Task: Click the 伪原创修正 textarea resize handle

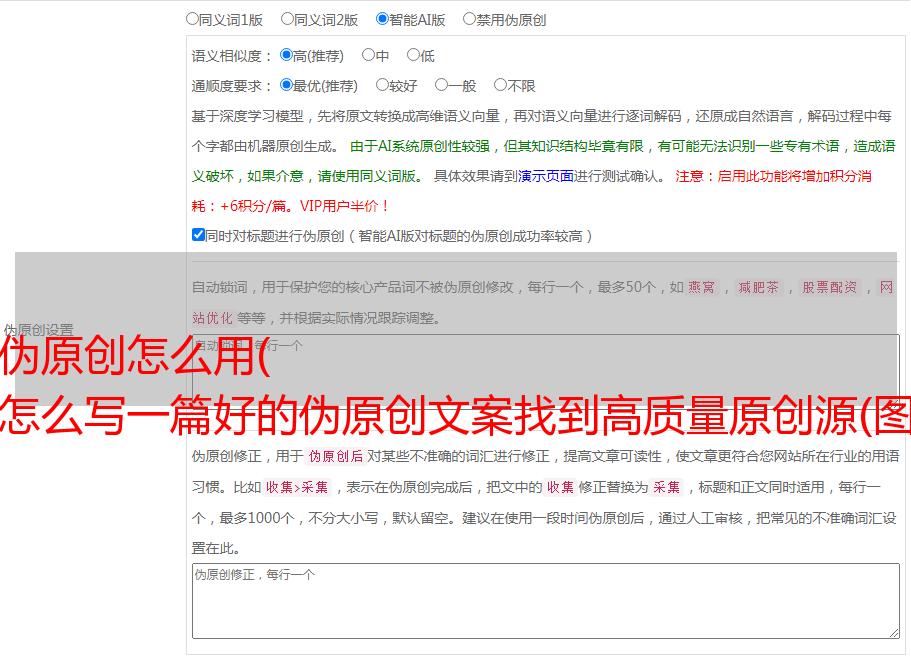Action: 894,633
